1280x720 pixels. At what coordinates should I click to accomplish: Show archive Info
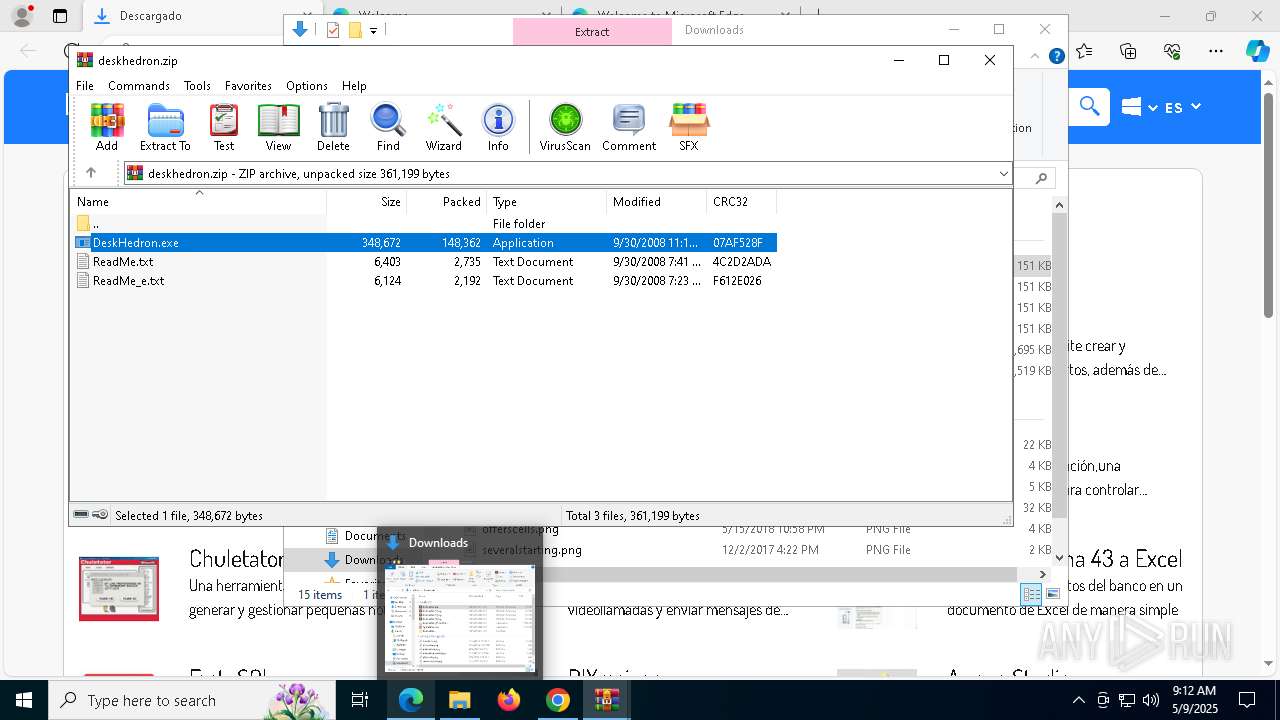click(x=498, y=127)
